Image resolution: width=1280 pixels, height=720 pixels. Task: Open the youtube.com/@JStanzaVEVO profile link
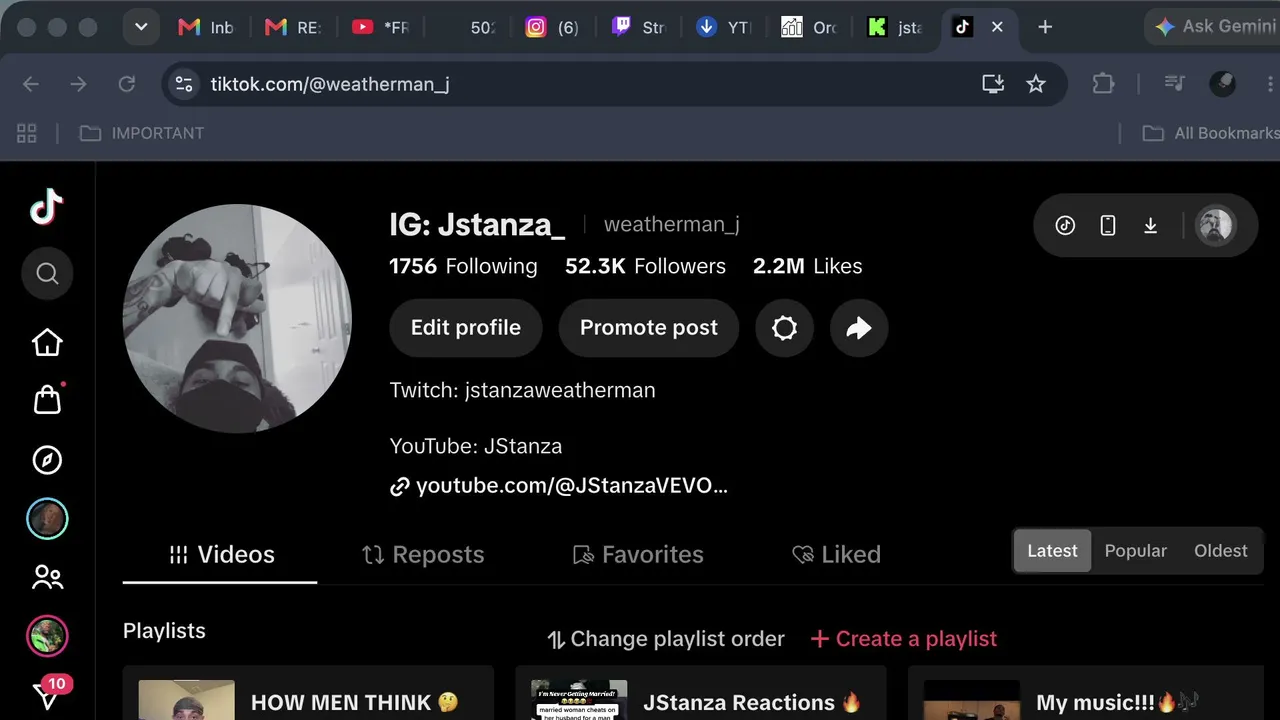(559, 486)
